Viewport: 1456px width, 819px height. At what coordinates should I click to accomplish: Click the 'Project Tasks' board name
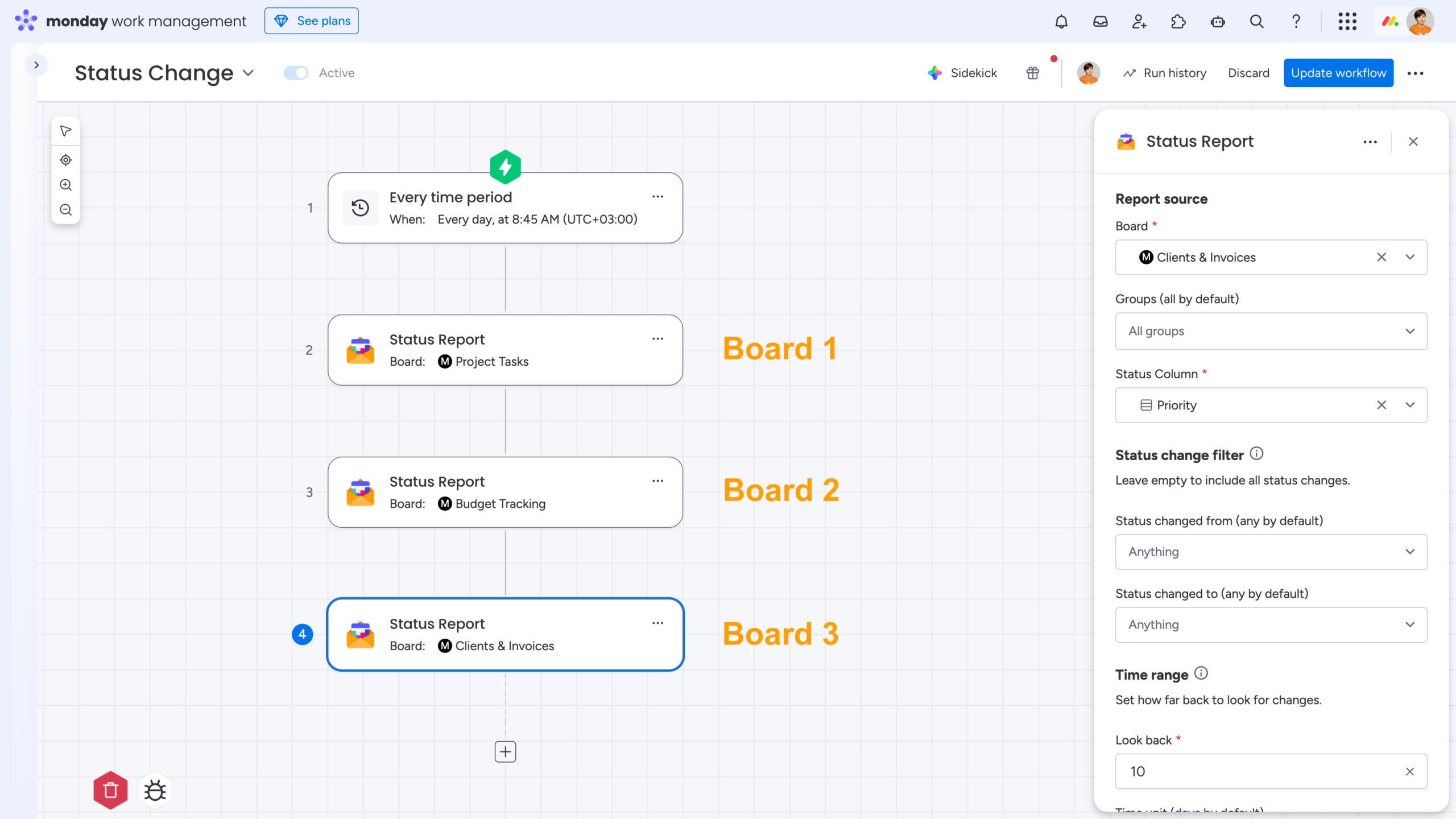click(492, 362)
